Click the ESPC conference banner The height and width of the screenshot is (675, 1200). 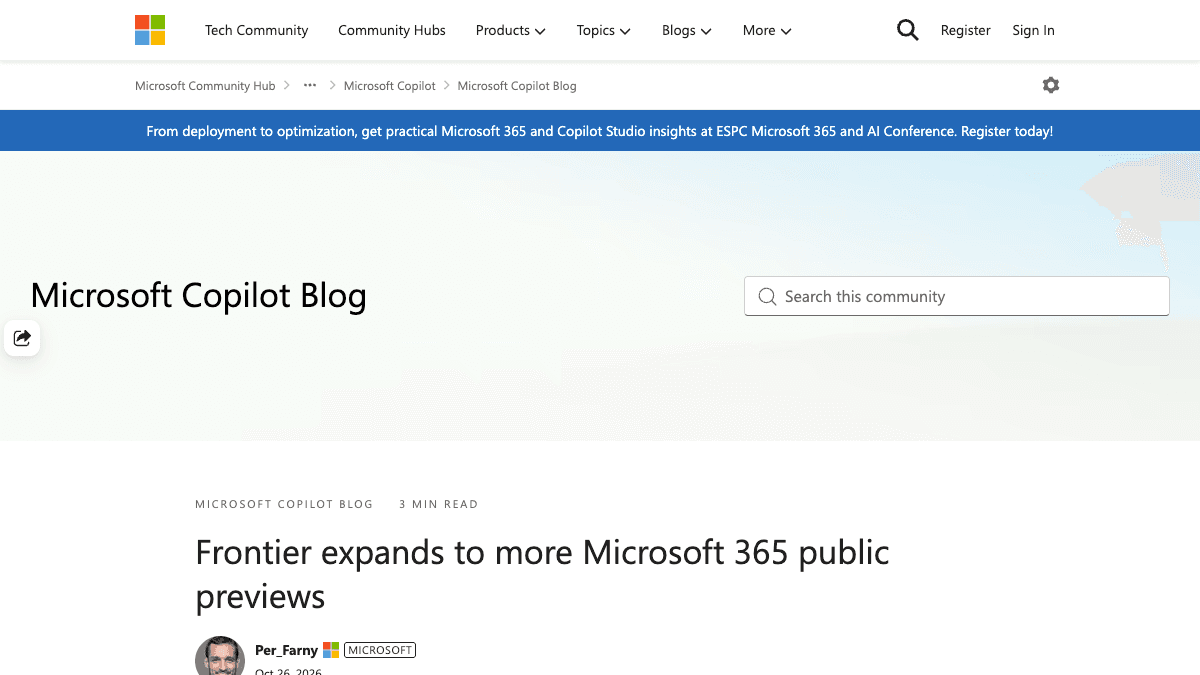point(600,131)
